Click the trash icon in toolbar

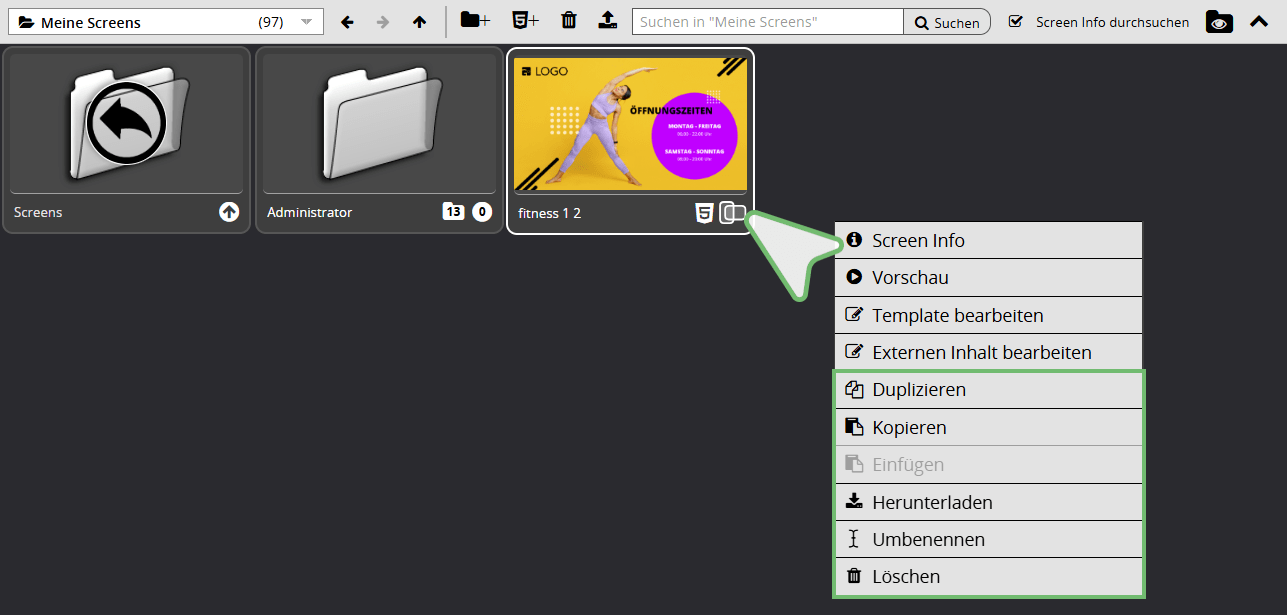pos(569,21)
